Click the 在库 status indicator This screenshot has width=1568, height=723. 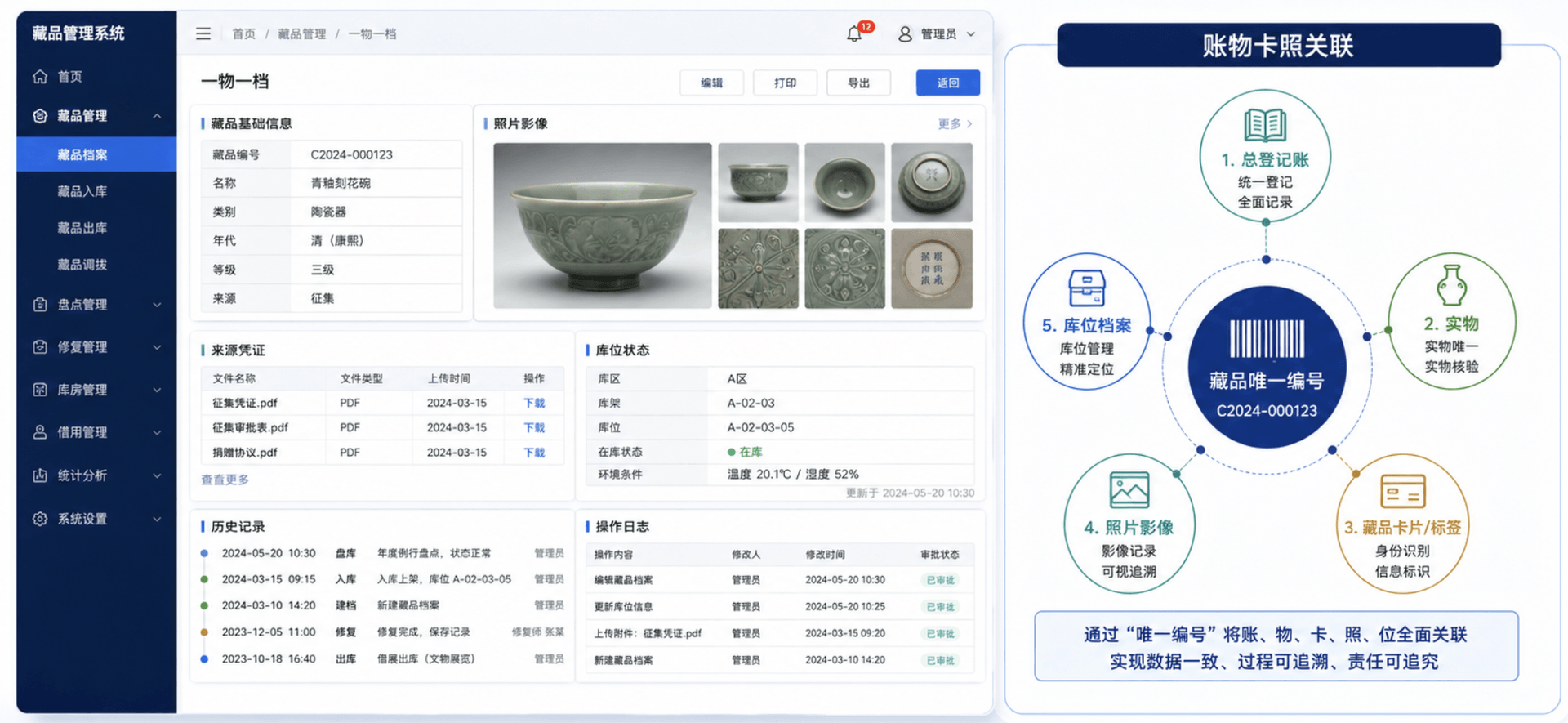[x=745, y=452]
